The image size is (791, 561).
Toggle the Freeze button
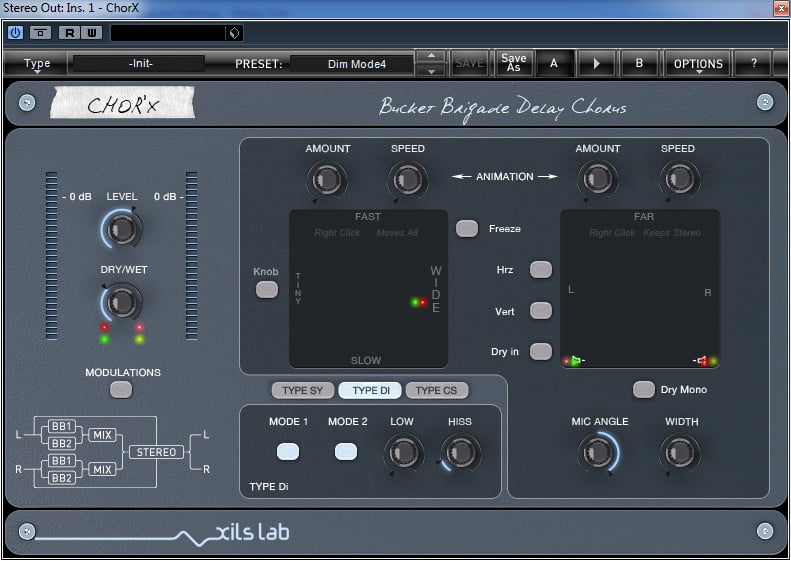[x=467, y=228]
